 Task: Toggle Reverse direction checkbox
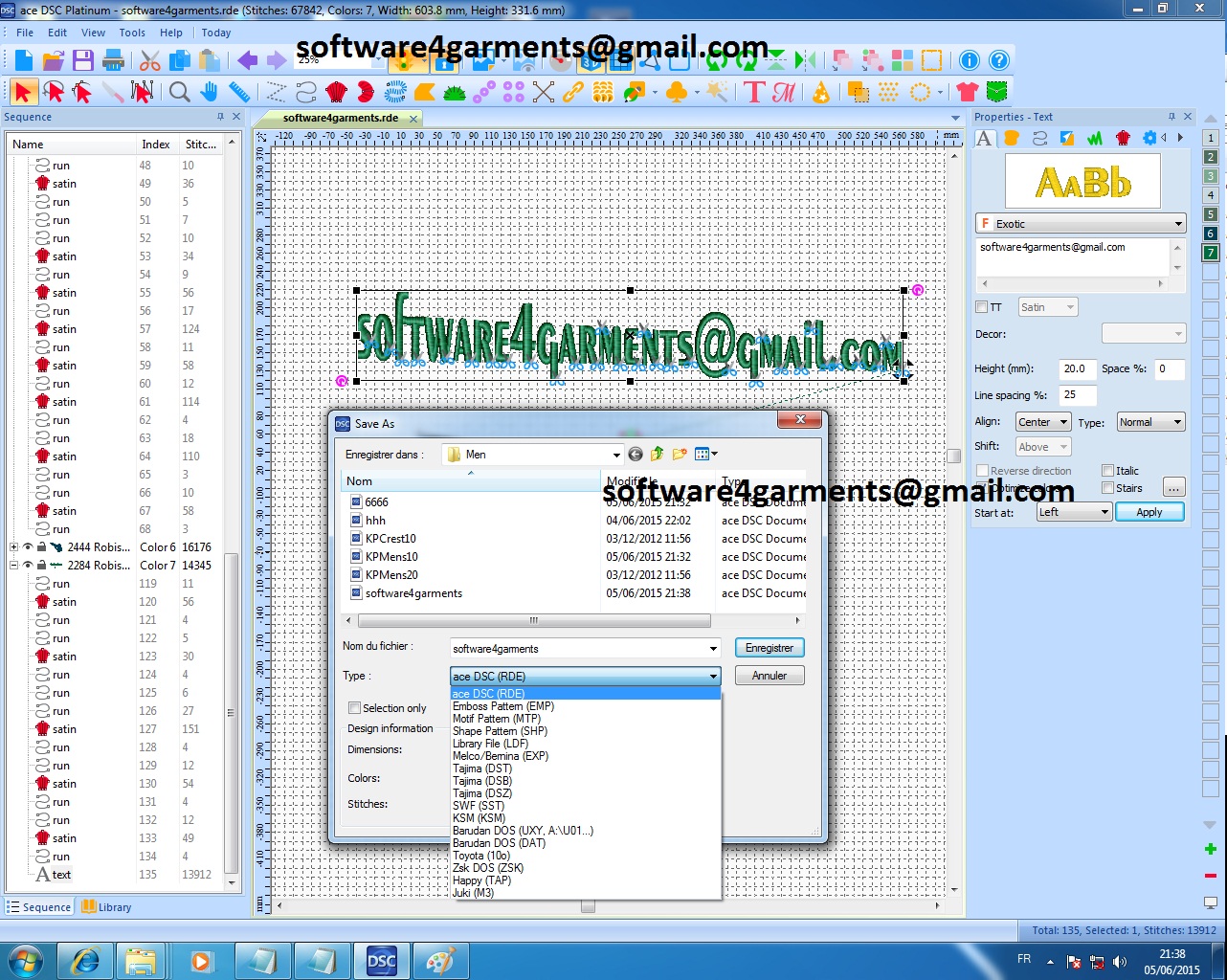[982, 471]
